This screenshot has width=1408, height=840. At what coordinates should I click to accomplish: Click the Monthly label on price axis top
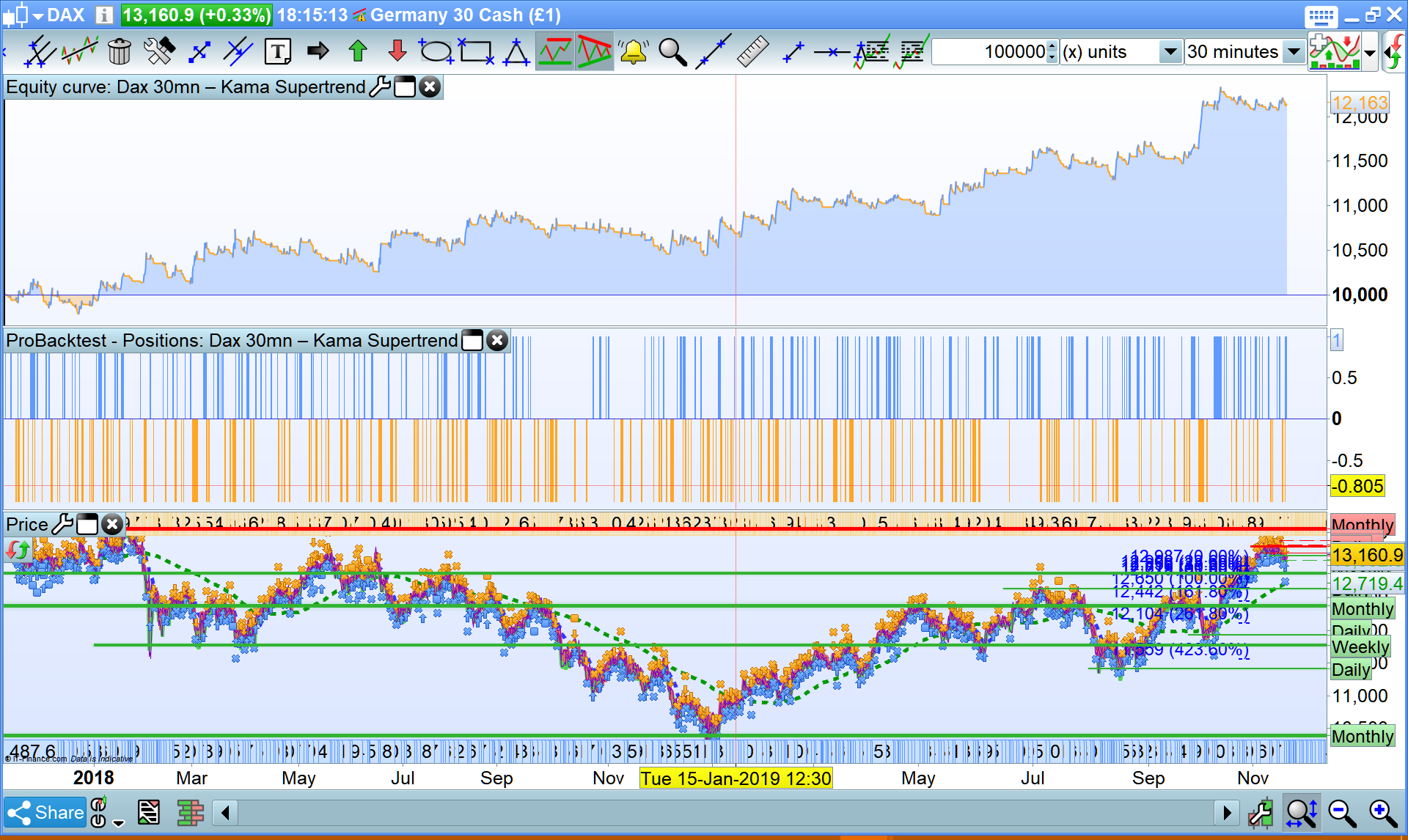1362,525
